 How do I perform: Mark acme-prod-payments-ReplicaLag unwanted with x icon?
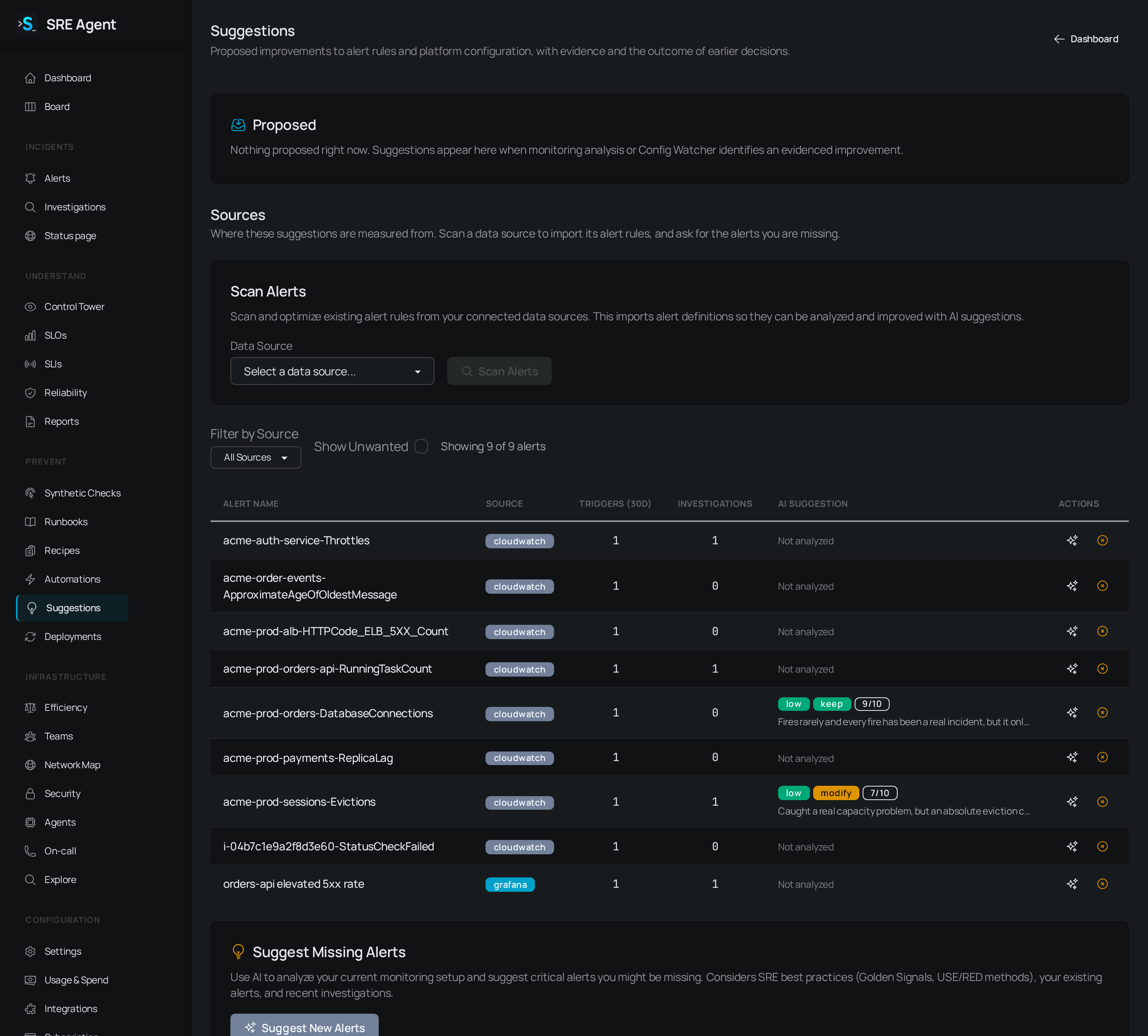pos(1103,757)
